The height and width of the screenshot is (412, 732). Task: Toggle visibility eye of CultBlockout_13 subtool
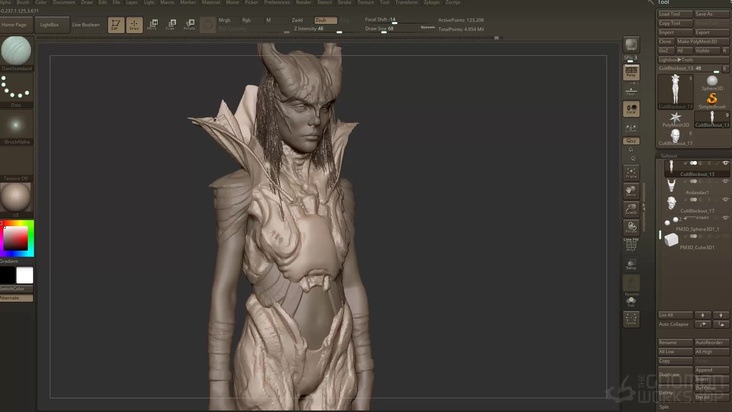pos(725,163)
